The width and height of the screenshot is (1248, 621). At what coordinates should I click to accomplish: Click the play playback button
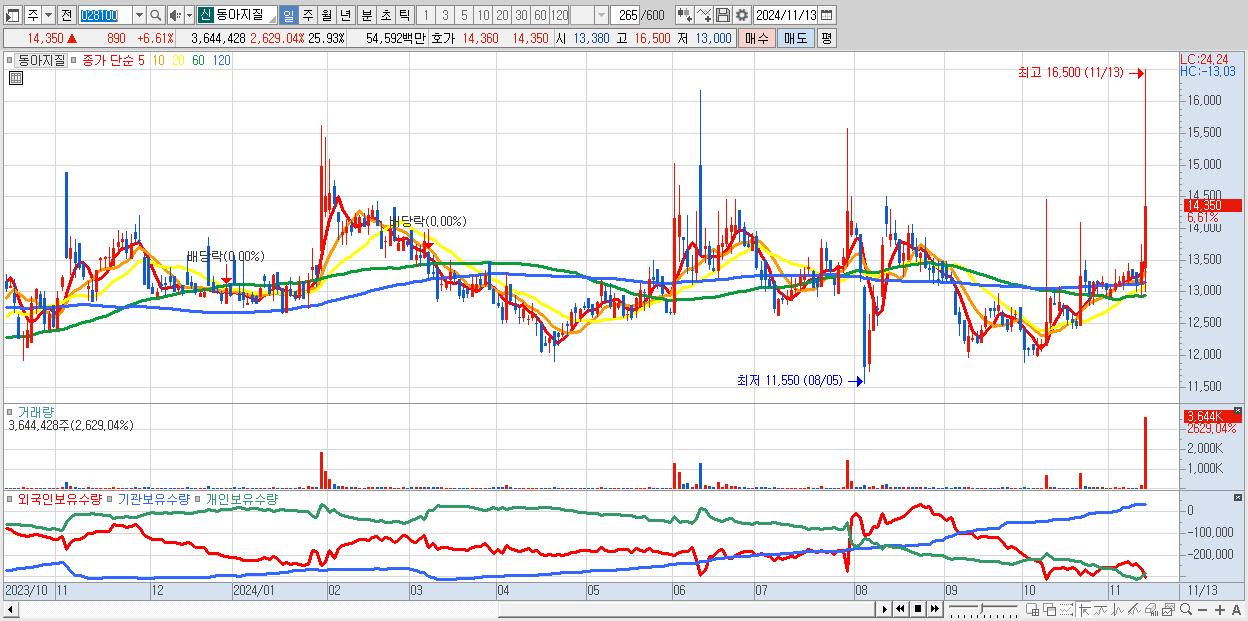click(x=884, y=609)
